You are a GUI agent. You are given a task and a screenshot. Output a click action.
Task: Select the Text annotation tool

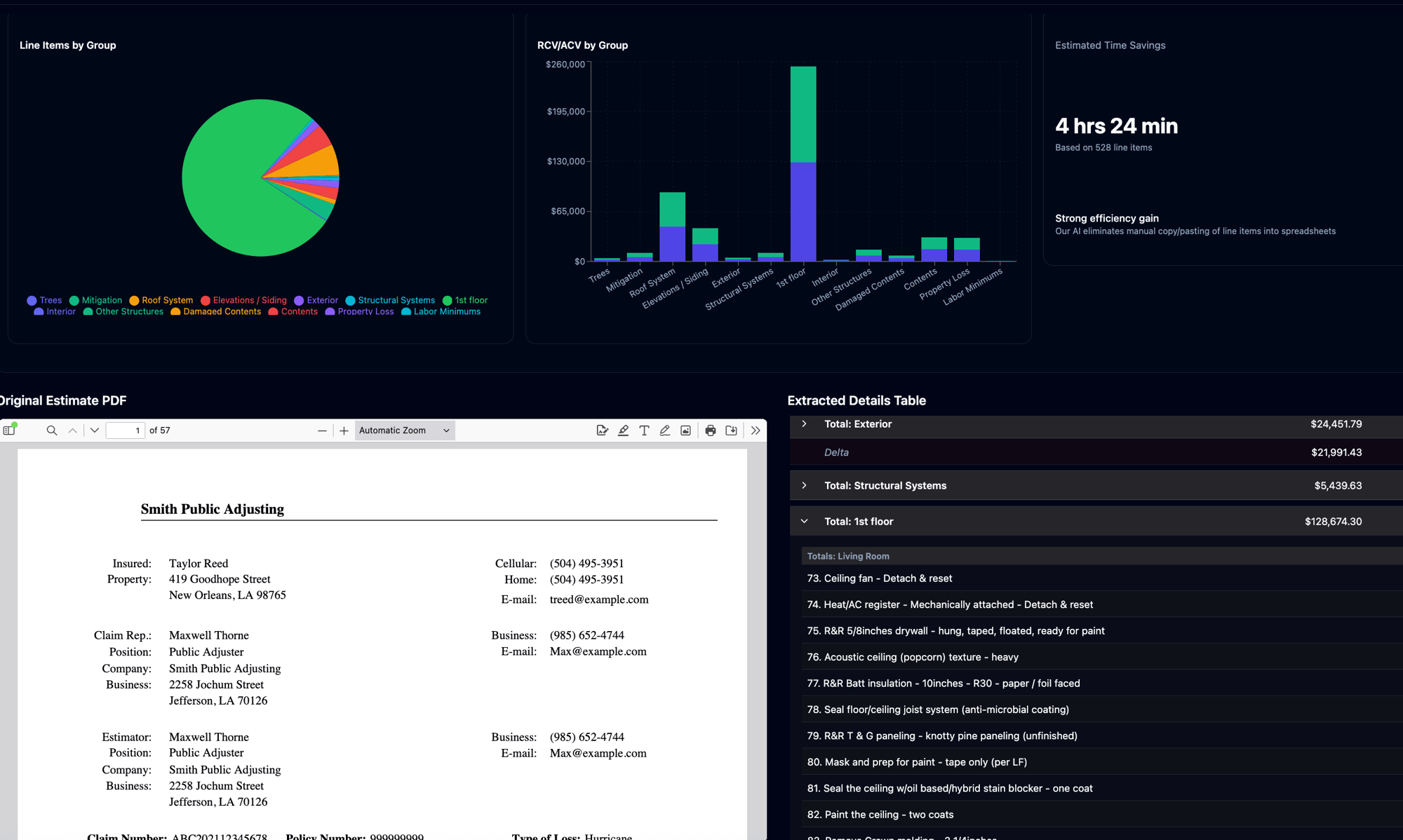[644, 430]
